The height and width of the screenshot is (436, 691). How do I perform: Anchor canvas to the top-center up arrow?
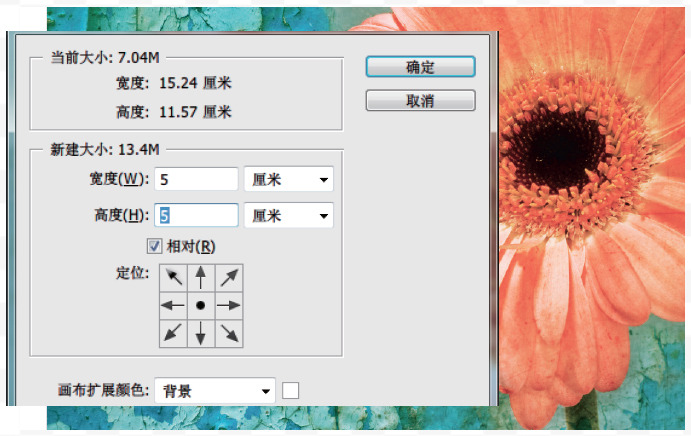(201, 278)
